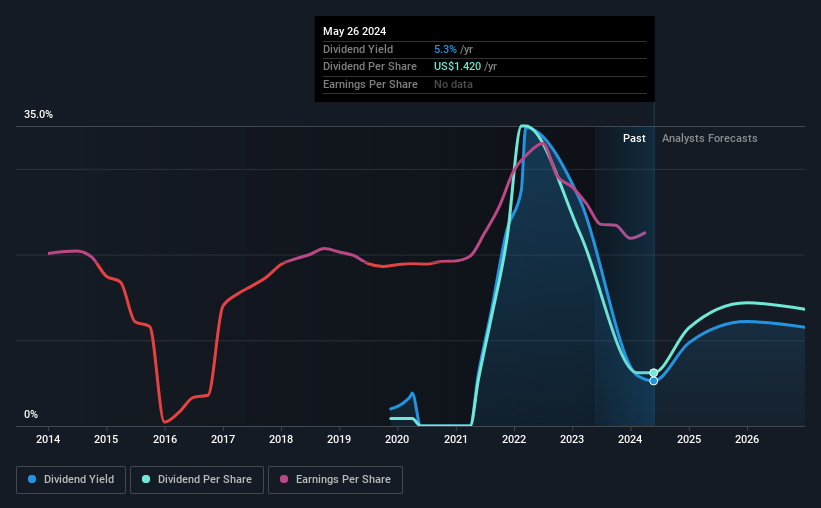Select the 2016 x-axis label
821x508 pixels.
[x=164, y=439]
